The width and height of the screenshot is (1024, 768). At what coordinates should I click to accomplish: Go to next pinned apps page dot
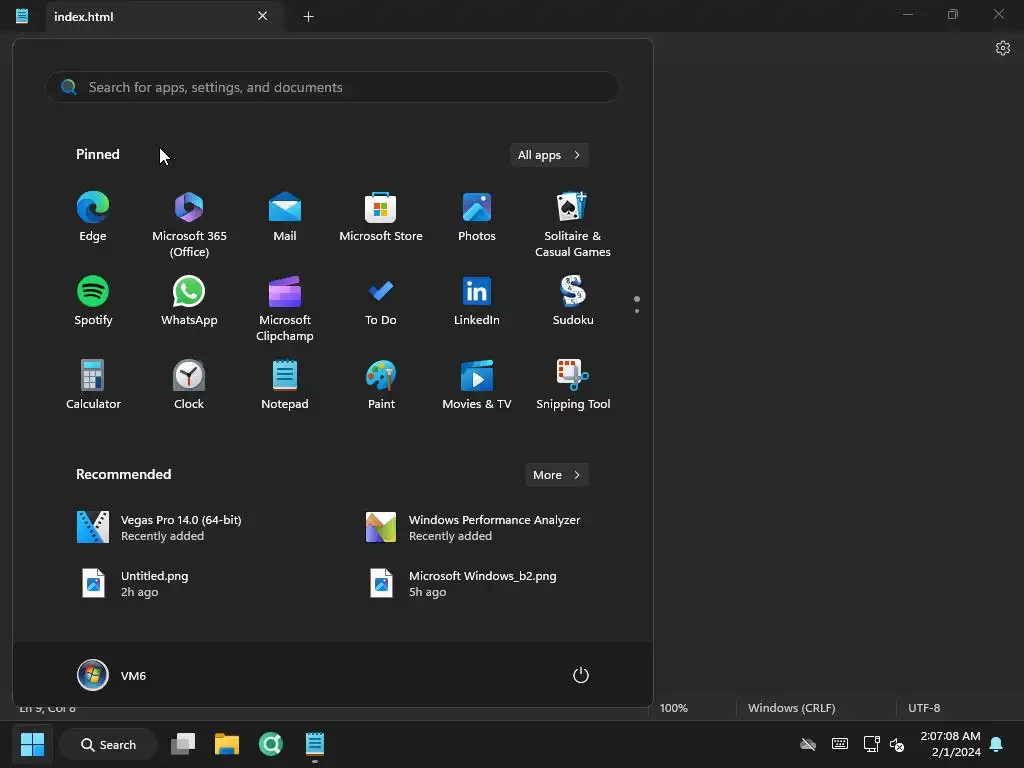[637, 311]
